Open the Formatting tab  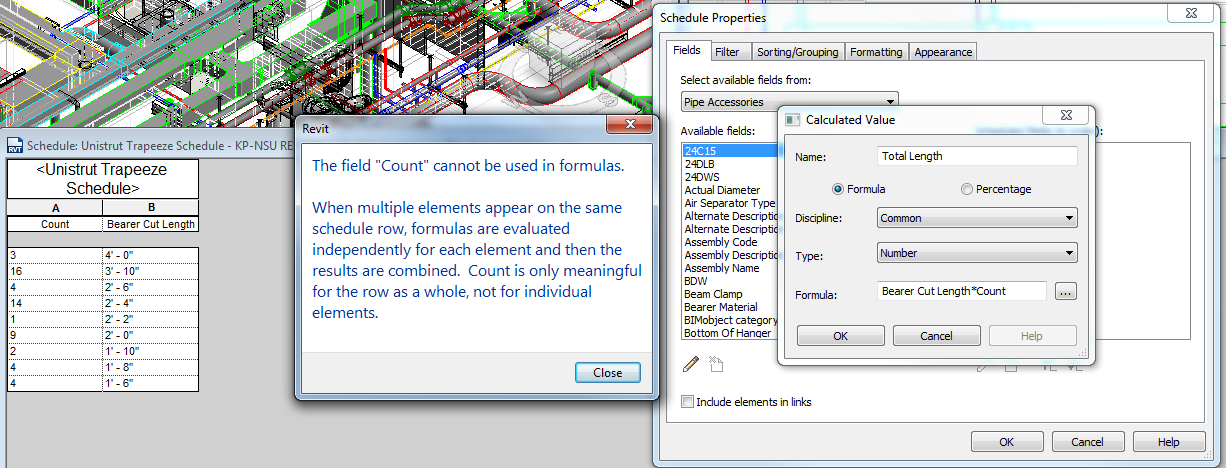point(877,52)
